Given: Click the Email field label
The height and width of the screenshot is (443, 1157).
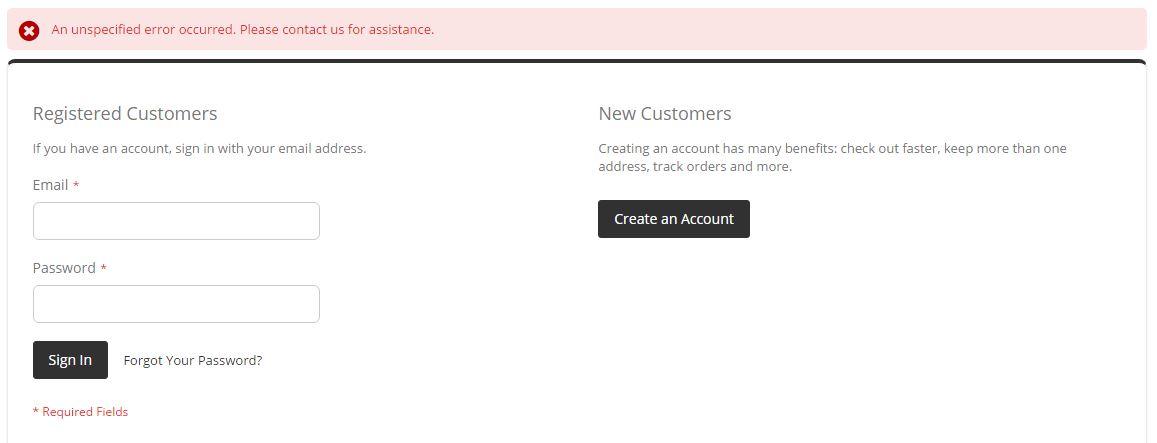Looking at the screenshot, I should (x=50, y=185).
